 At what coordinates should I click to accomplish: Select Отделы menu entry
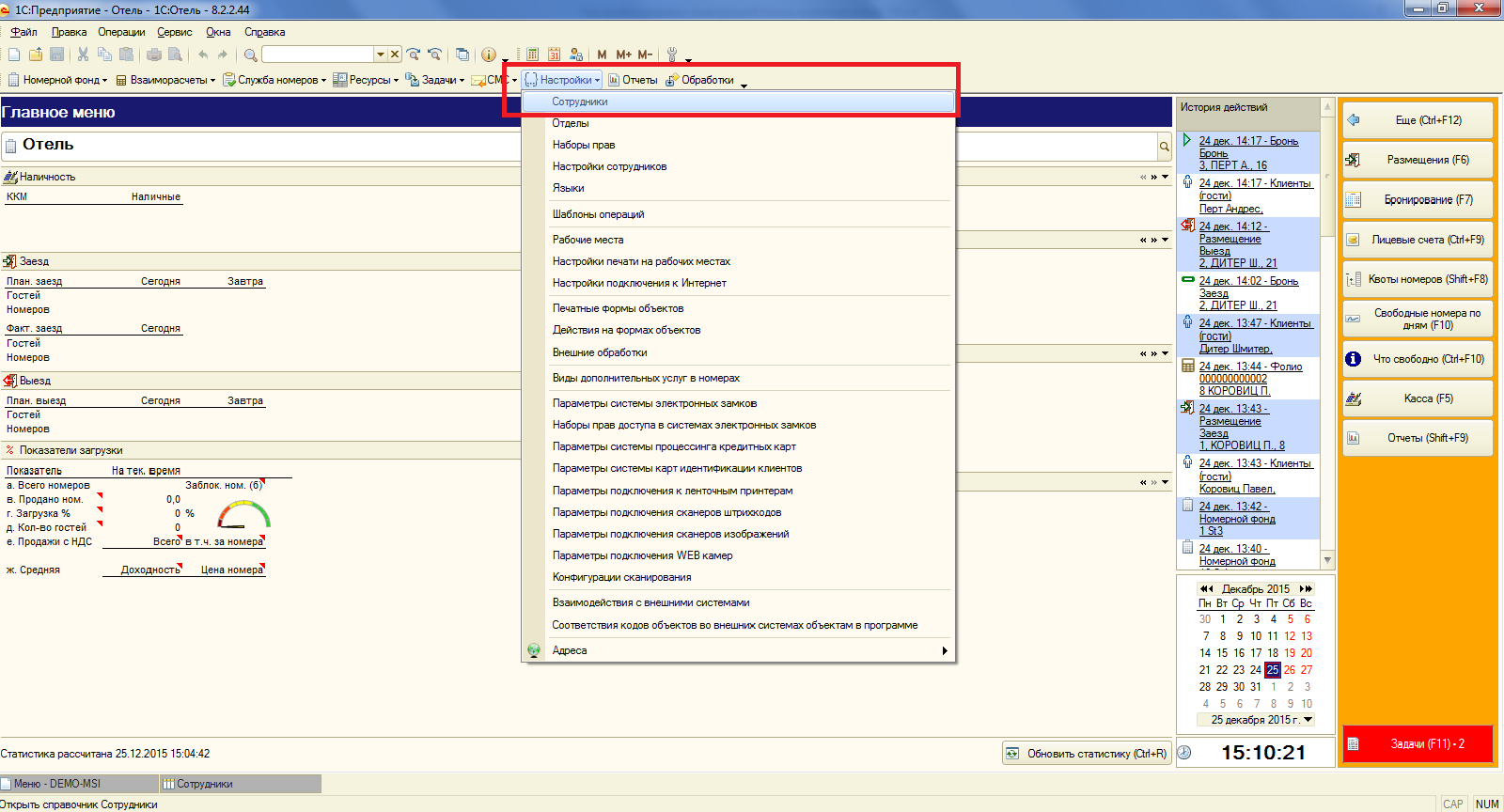point(738,123)
